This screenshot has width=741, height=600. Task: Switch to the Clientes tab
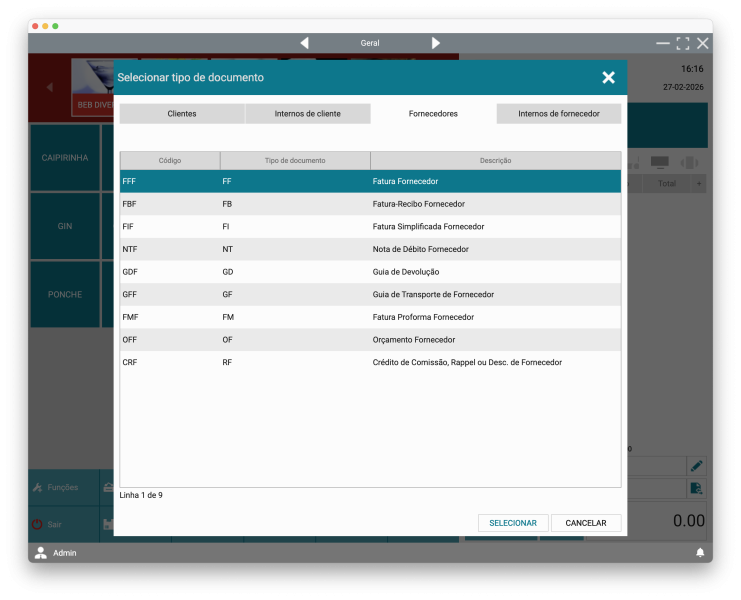182,114
